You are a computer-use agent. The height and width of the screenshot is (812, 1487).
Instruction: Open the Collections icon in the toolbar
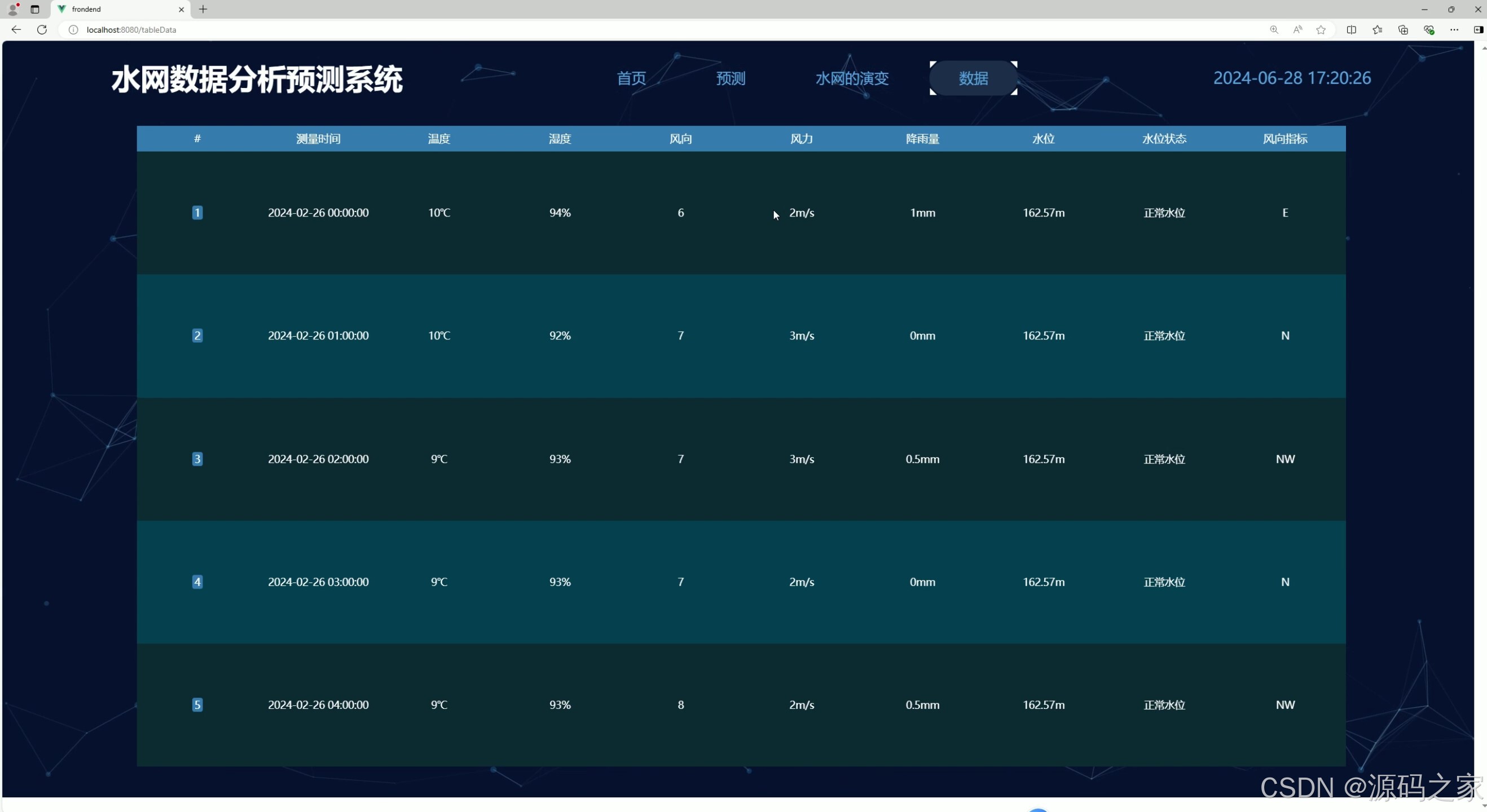point(1404,29)
